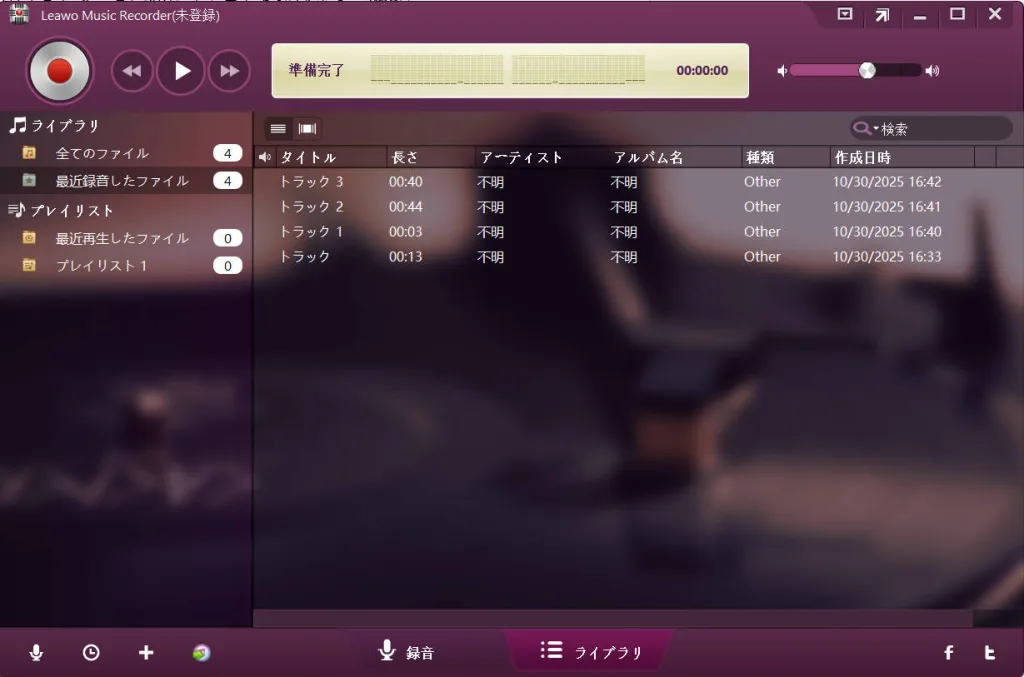The height and width of the screenshot is (677, 1024).
Task: Switch to thumbnail view of the library
Action: pyautogui.click(x=307, y=128)
